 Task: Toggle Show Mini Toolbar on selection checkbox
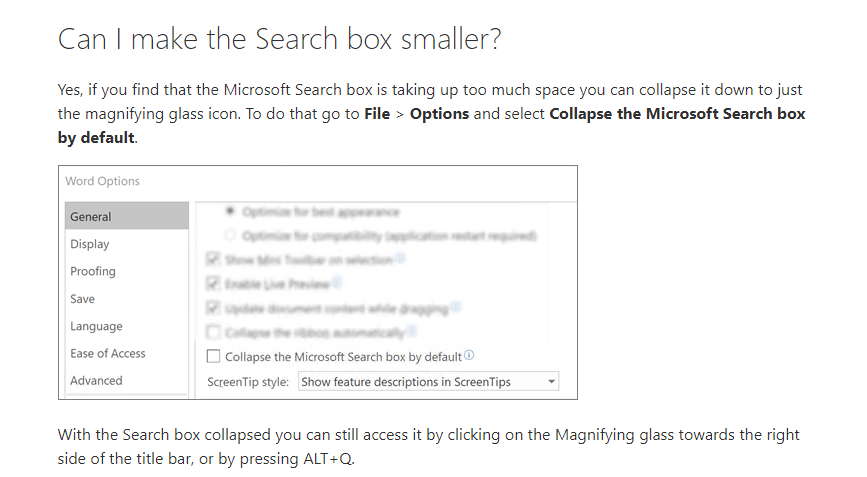pos(213,259)
